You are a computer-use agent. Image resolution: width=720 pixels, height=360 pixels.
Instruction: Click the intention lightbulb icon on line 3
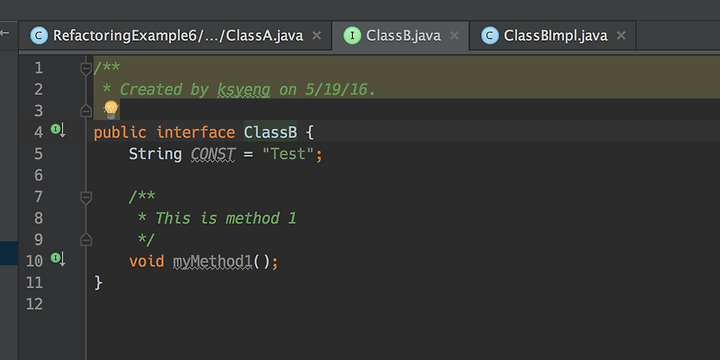pyautogui.click(x=111, y=109)
